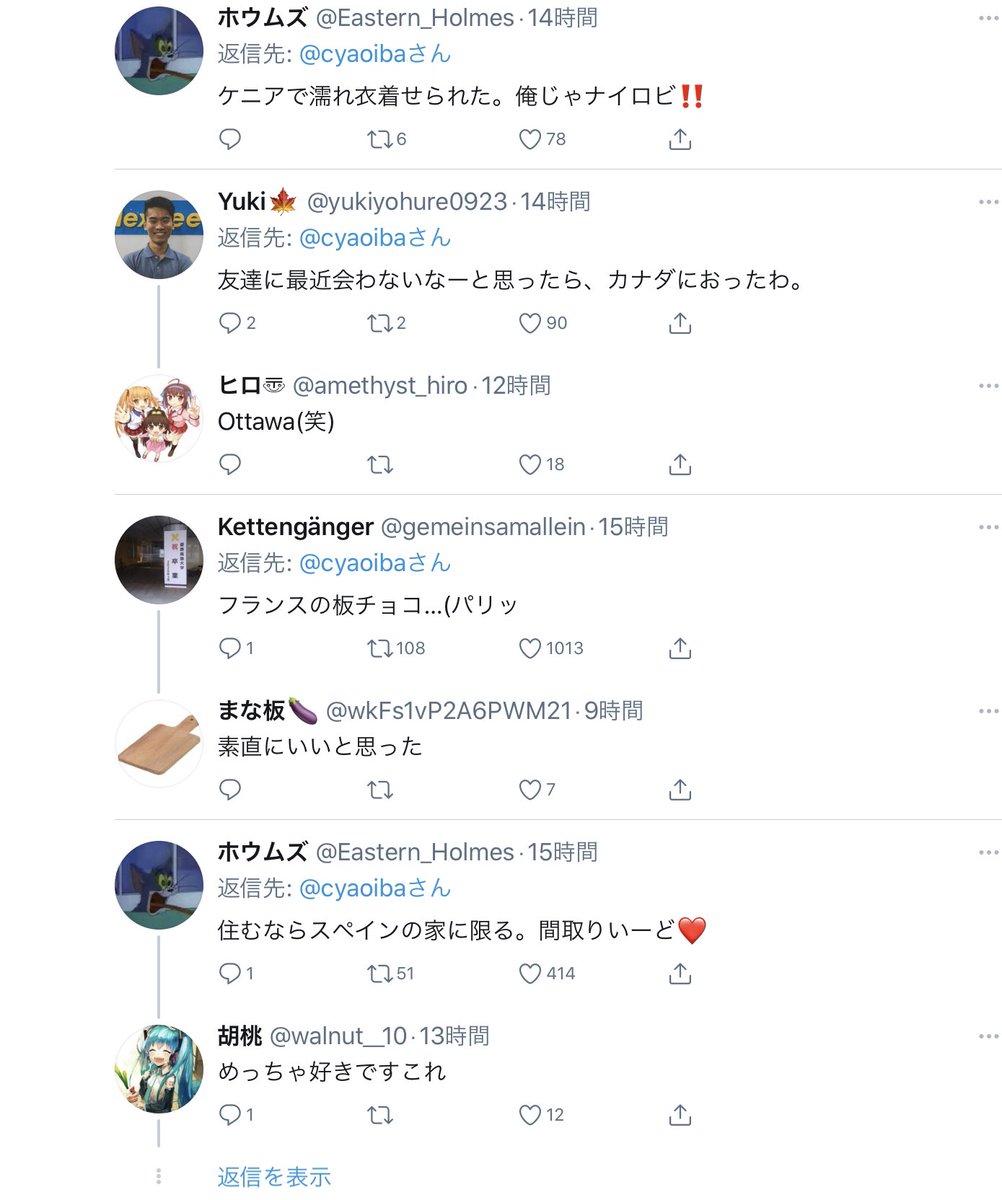
Task: Share ヒロ's Ottawa(笑) tweet
Action: tap(679, 464)
